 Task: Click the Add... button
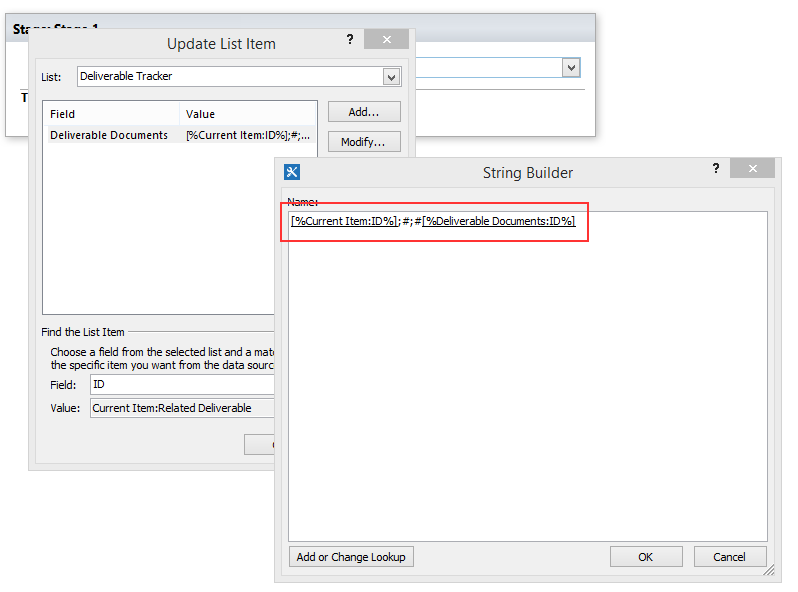[x=364, y=112]
